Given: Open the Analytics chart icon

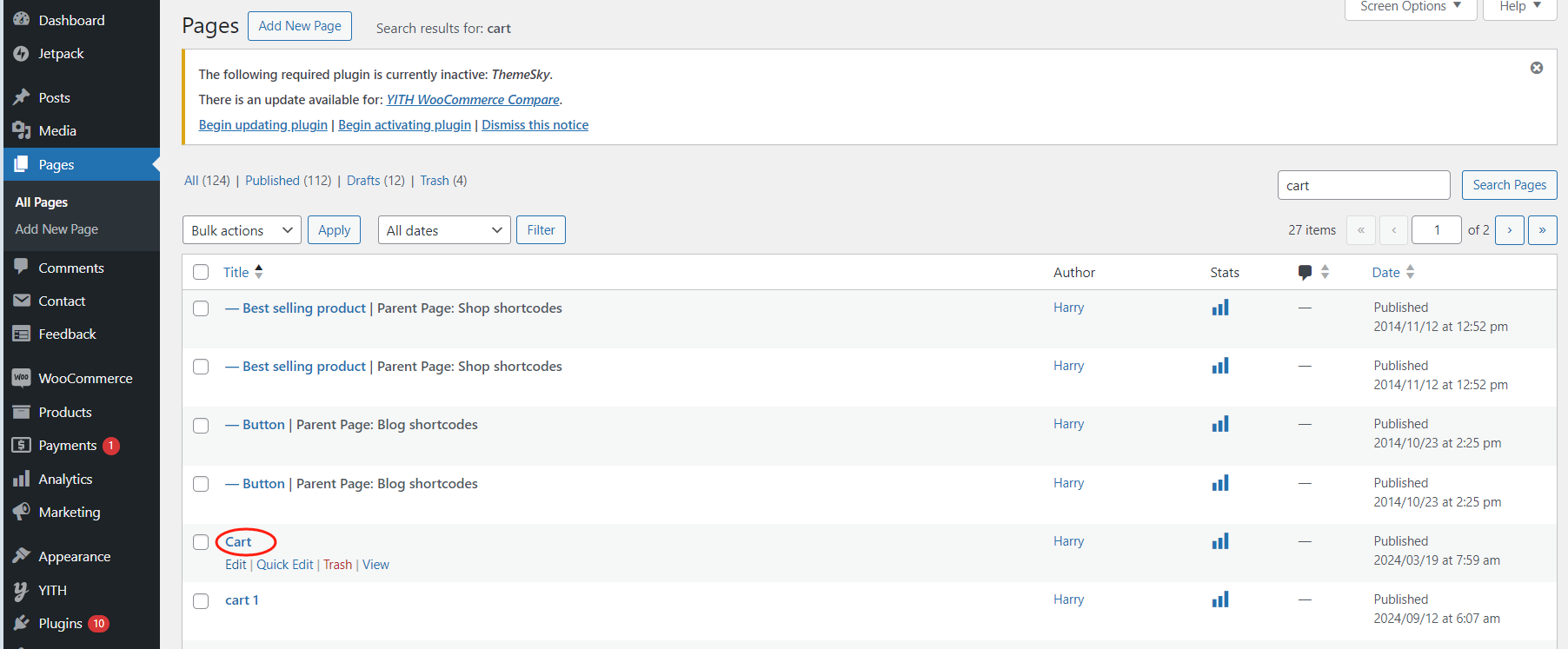Looking at the screenshot, I should click(22, 479).
